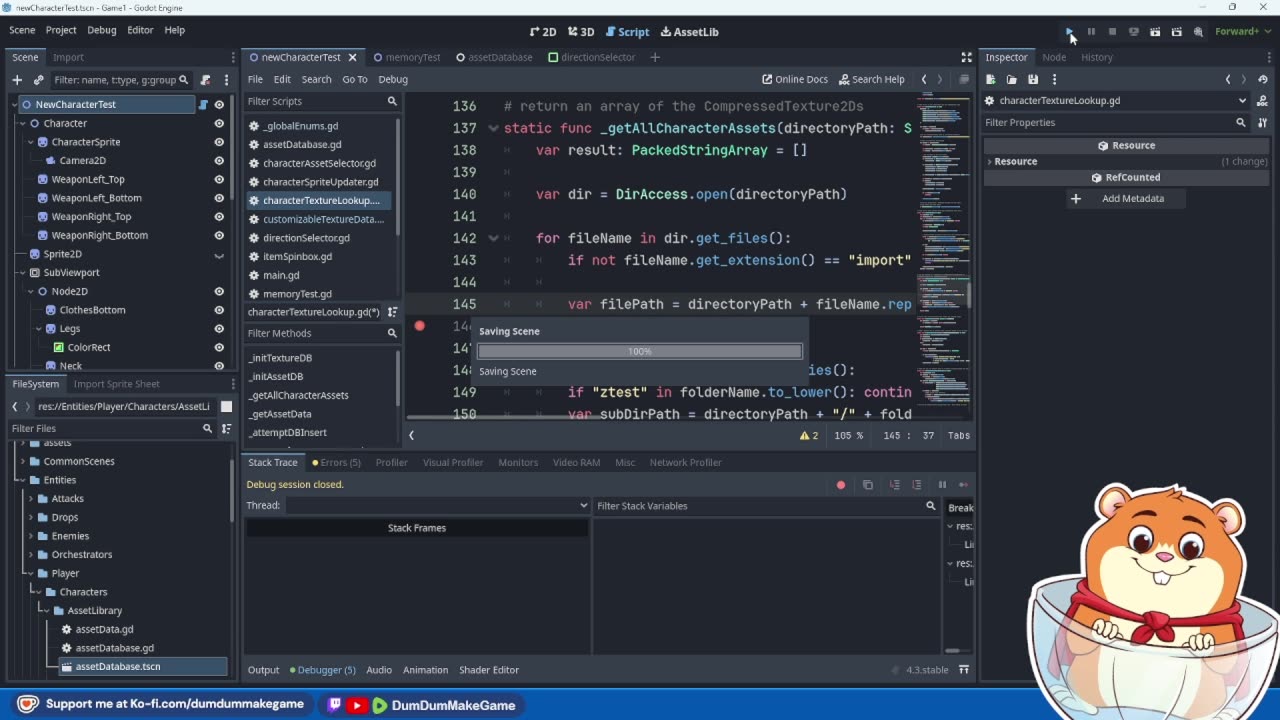Image resolution: width=1280 pixels, height=720 pixels.
Task: Click the Saving Scene progress bar
Action: pos(640,351)
